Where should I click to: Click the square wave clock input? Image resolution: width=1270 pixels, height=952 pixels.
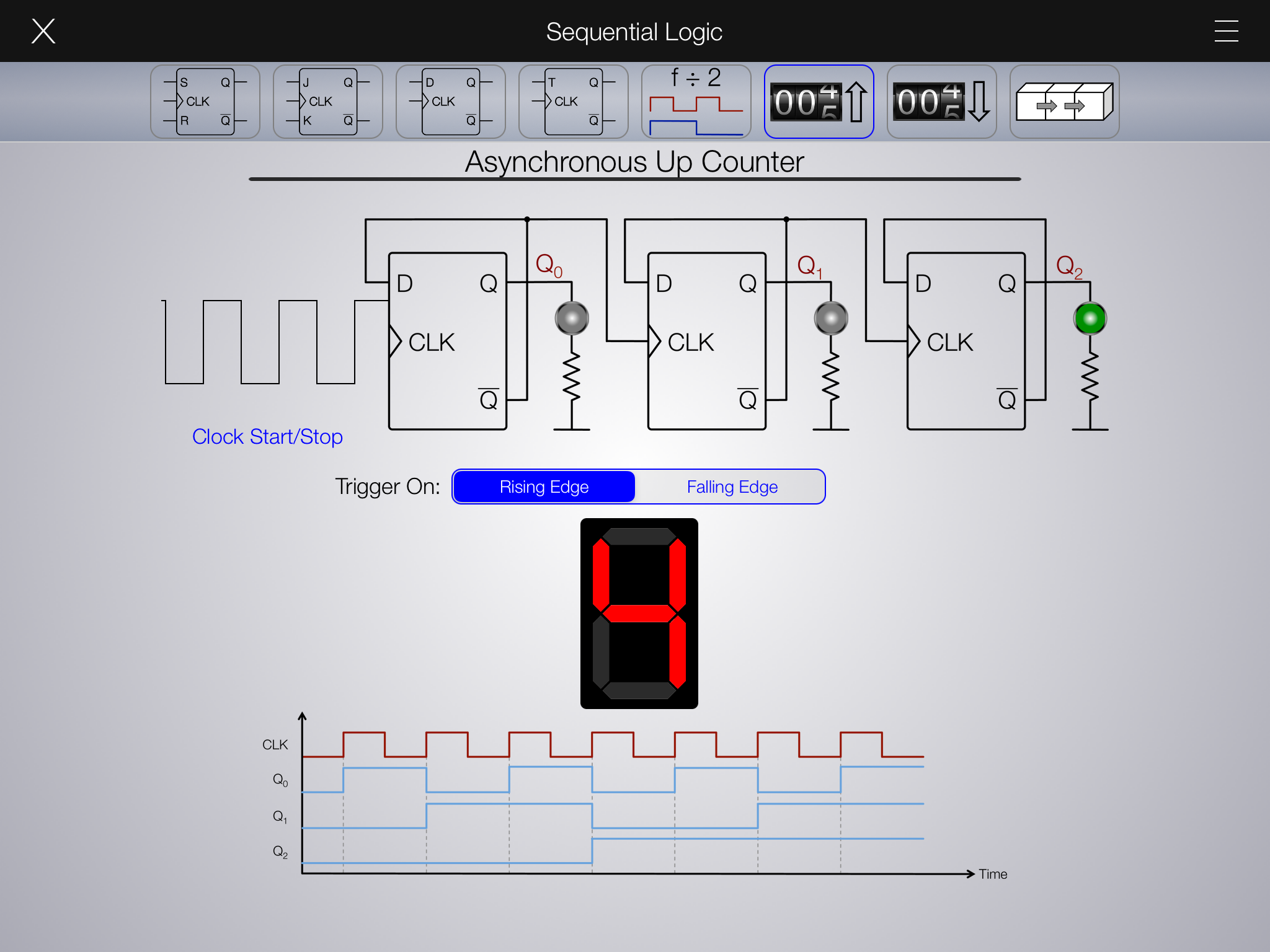tap(275, 342)
